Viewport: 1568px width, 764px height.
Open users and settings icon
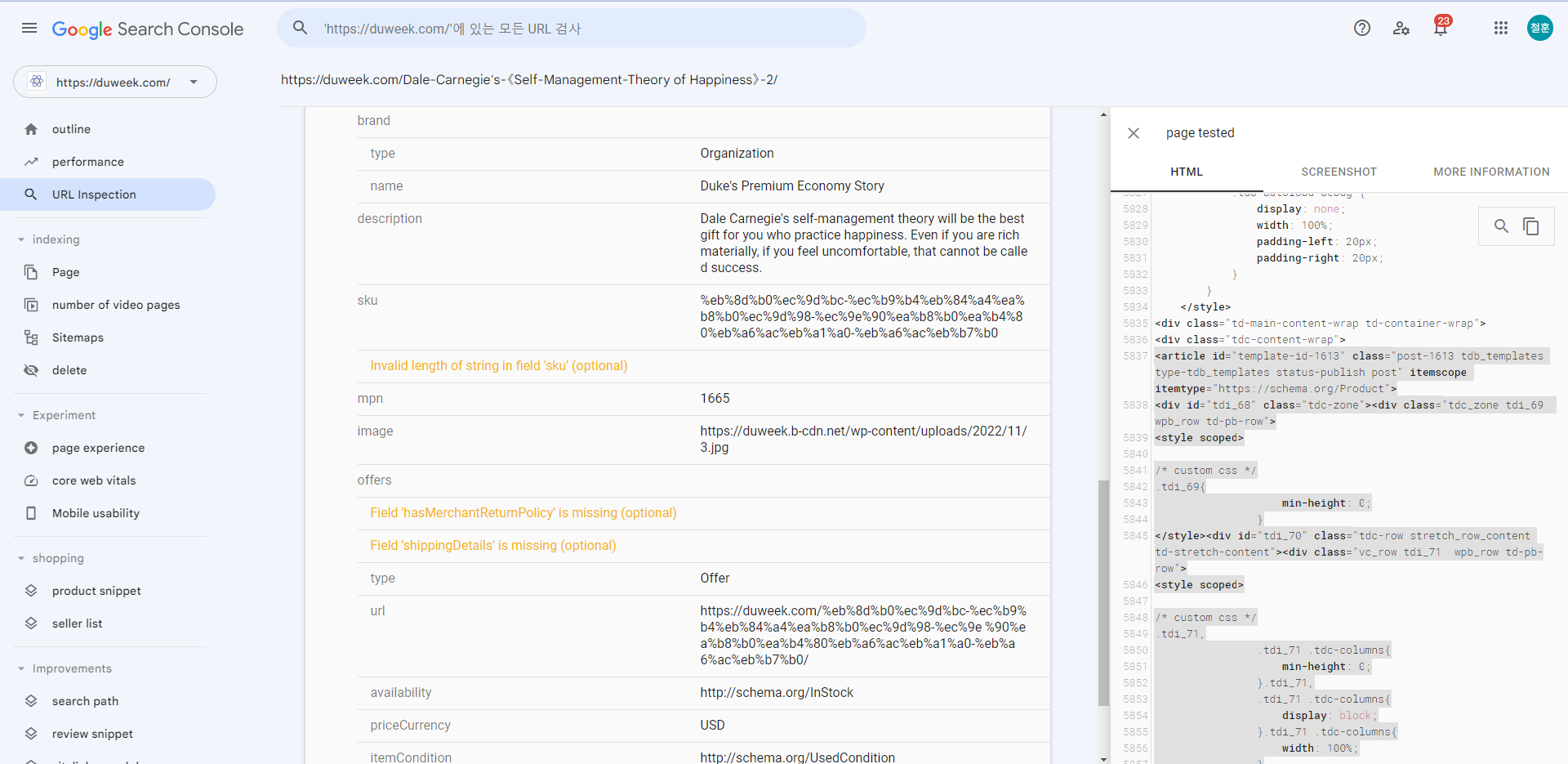tap(1401, 29)
